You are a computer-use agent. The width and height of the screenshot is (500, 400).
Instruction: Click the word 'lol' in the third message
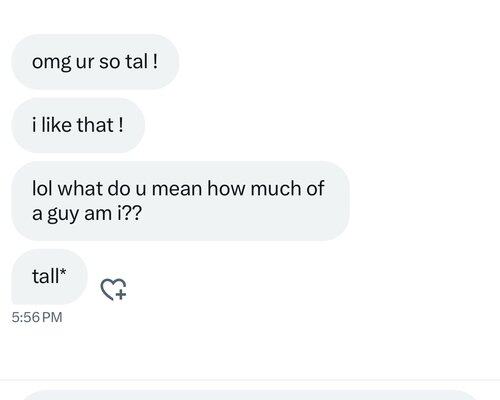coord(42,188)
